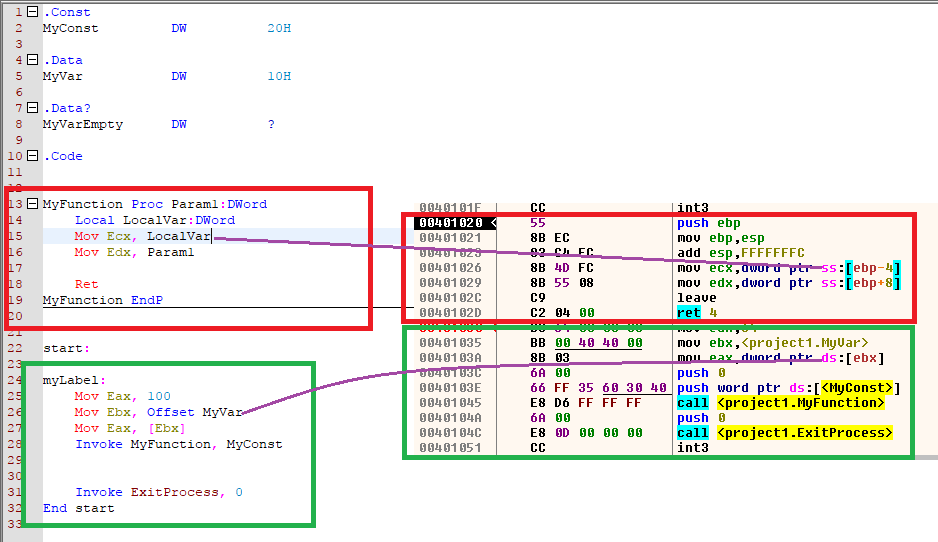Click line number 25 in the gutter
This screenshot has width=938, height=542.
pyautogui.click(x=16, y=396)
